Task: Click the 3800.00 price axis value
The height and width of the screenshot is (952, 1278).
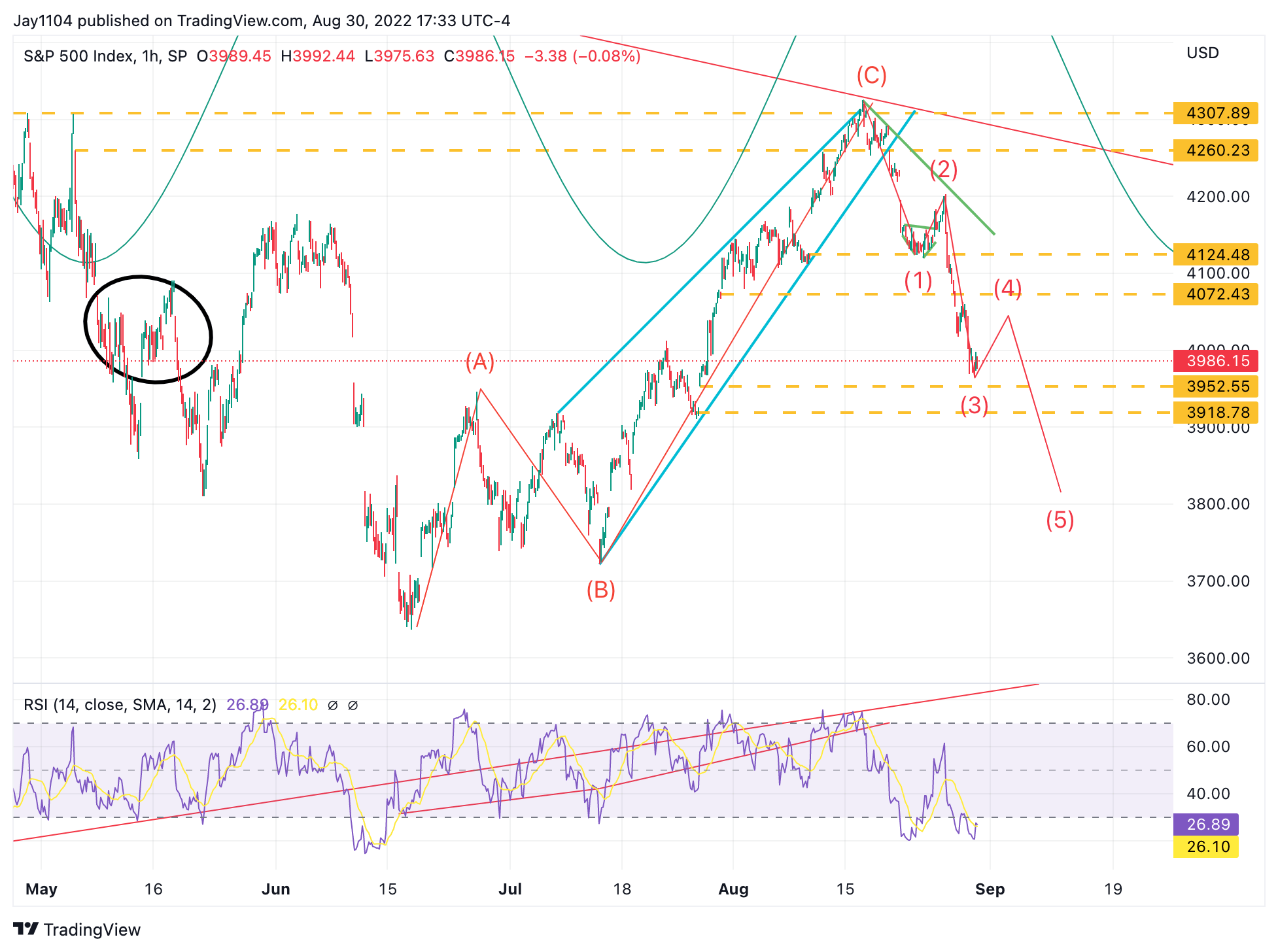Action: coord(1218,504)
